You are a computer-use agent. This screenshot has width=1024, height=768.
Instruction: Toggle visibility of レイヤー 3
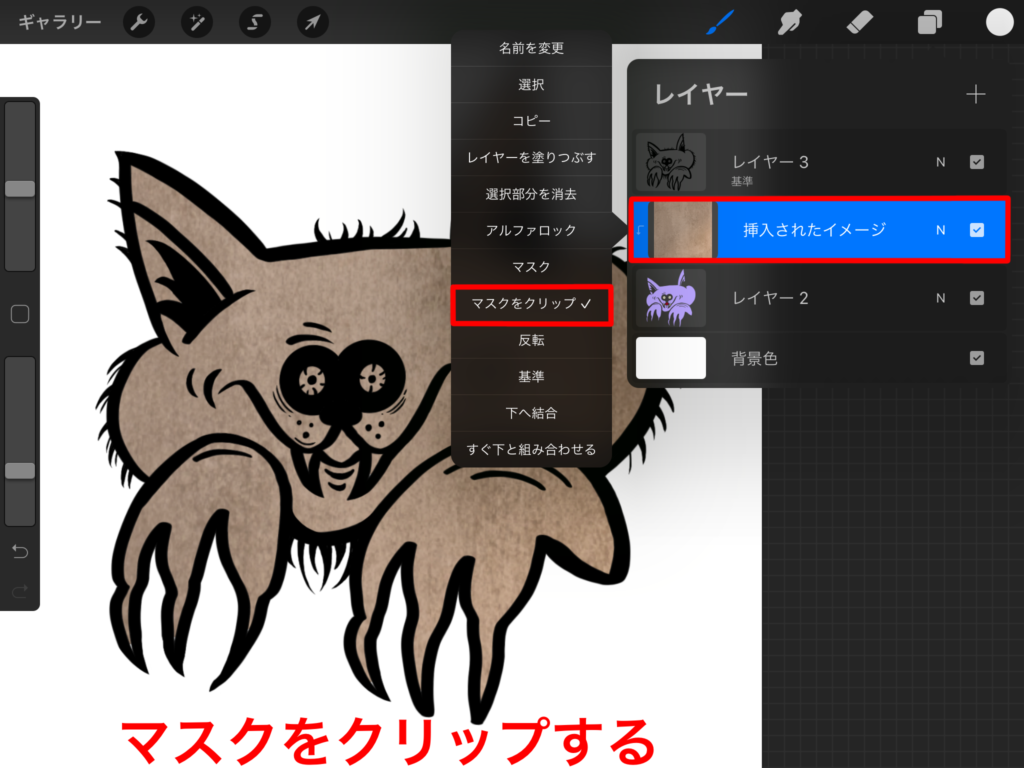(x=977, y=162)
